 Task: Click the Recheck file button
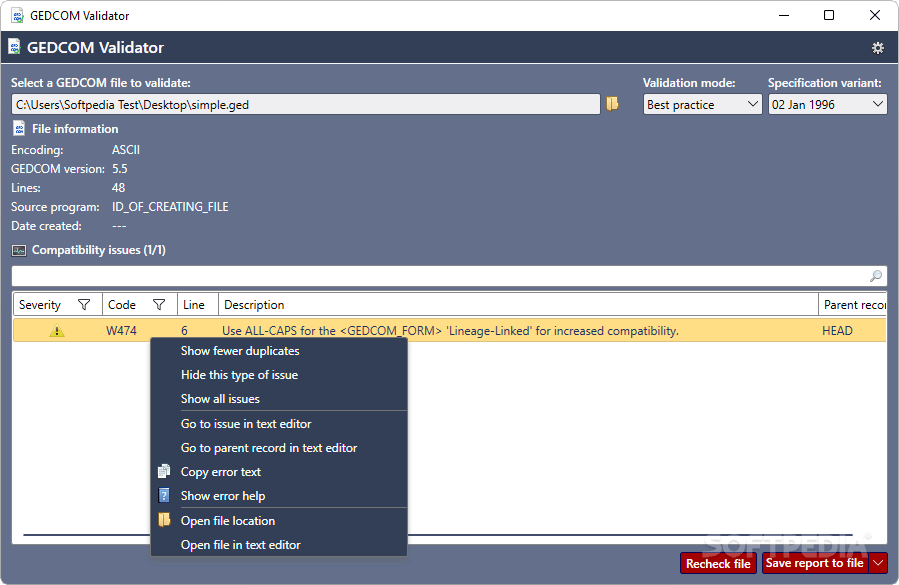[718, 563]
